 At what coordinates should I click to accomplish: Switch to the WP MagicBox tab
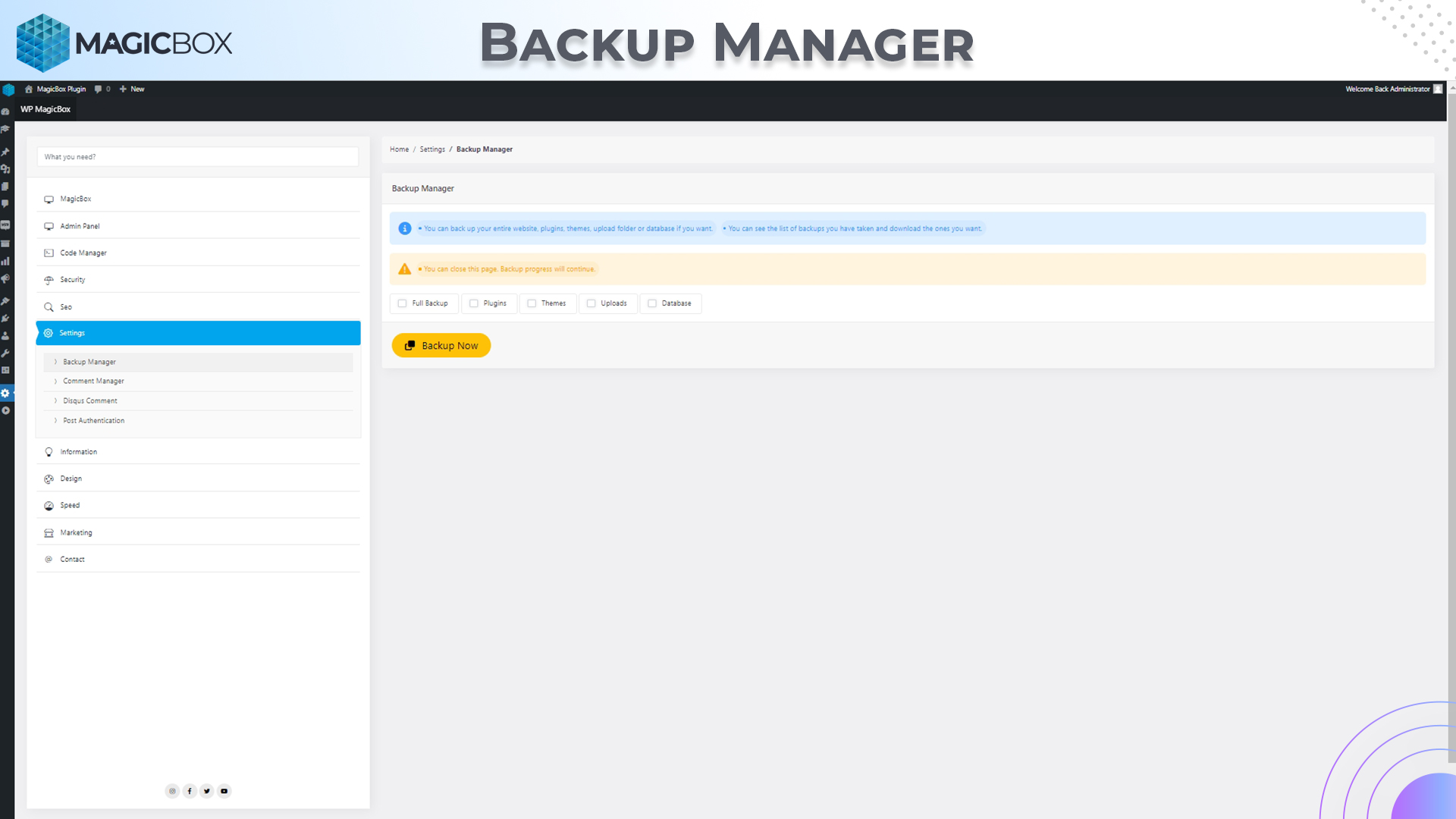click(45, 109)
